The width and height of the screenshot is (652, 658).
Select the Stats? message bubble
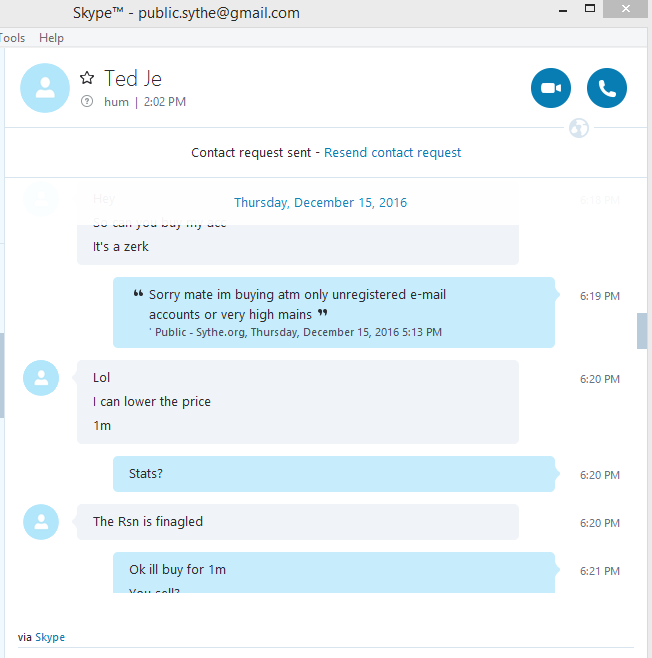334,474
